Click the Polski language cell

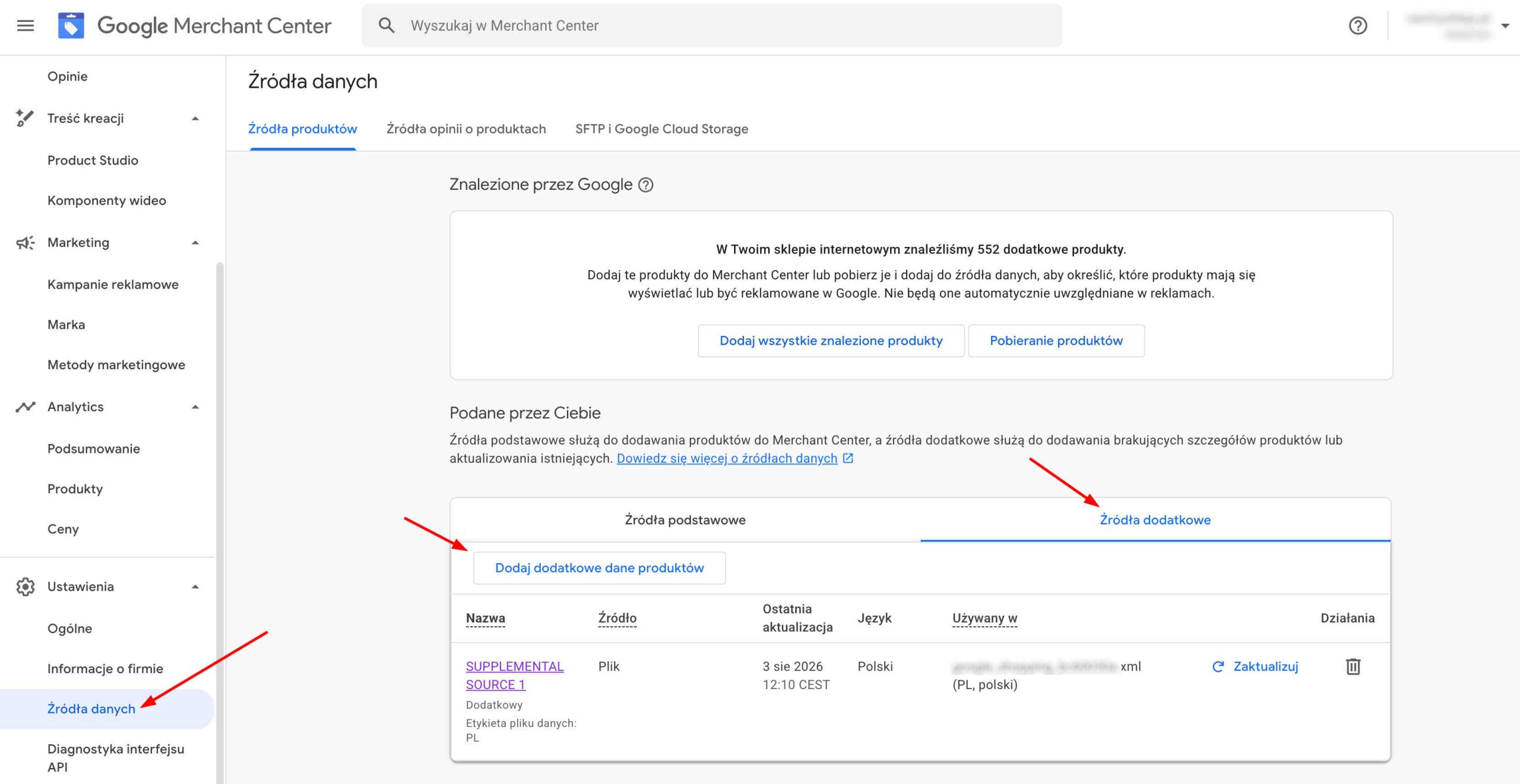(x=875, y=666)
